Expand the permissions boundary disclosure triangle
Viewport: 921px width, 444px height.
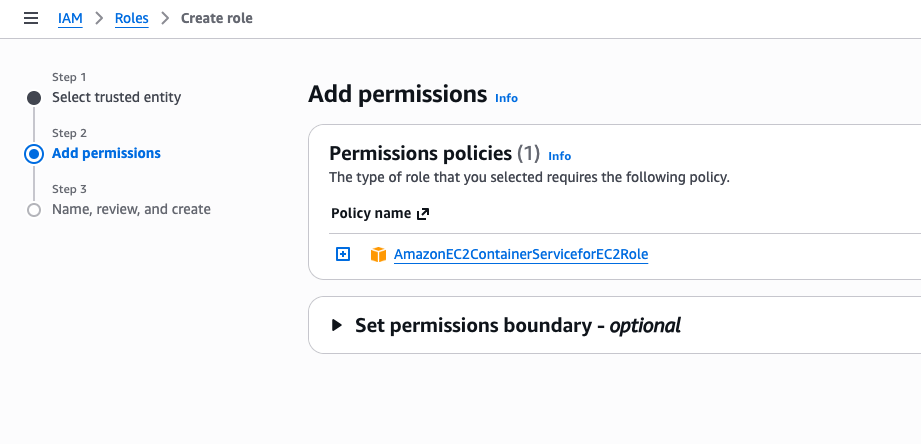point(336,325)
